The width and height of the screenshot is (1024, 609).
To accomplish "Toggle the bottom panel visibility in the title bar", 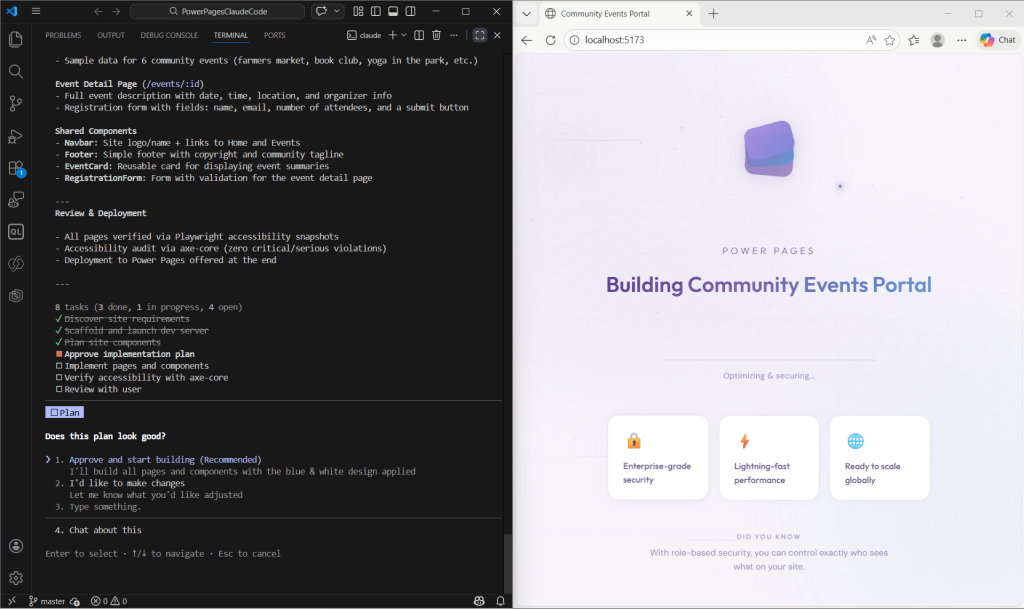I will tap(394, 12).
